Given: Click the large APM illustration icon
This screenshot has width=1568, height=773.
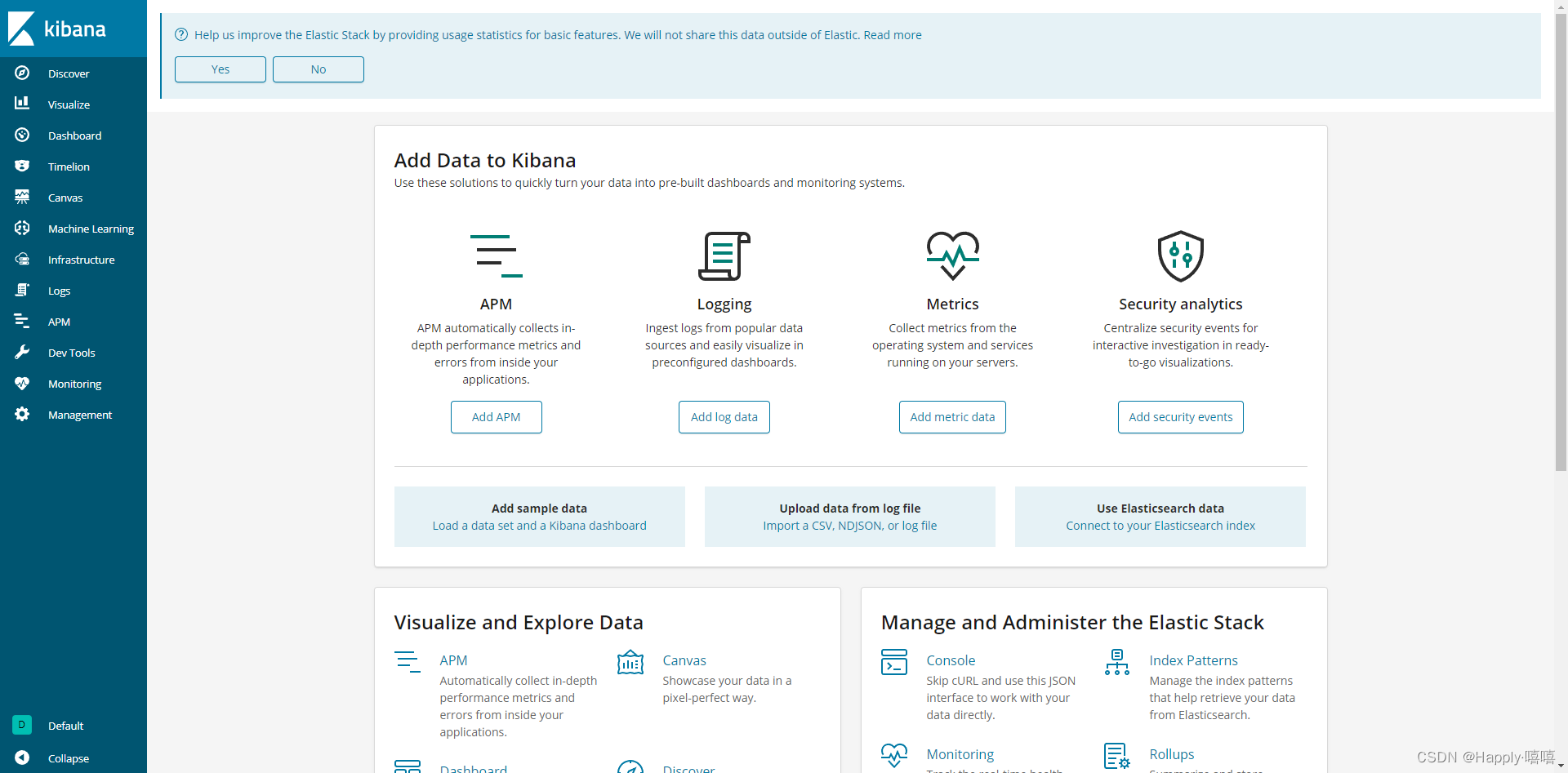Looking at the screenshot, I should click(496, 255).
